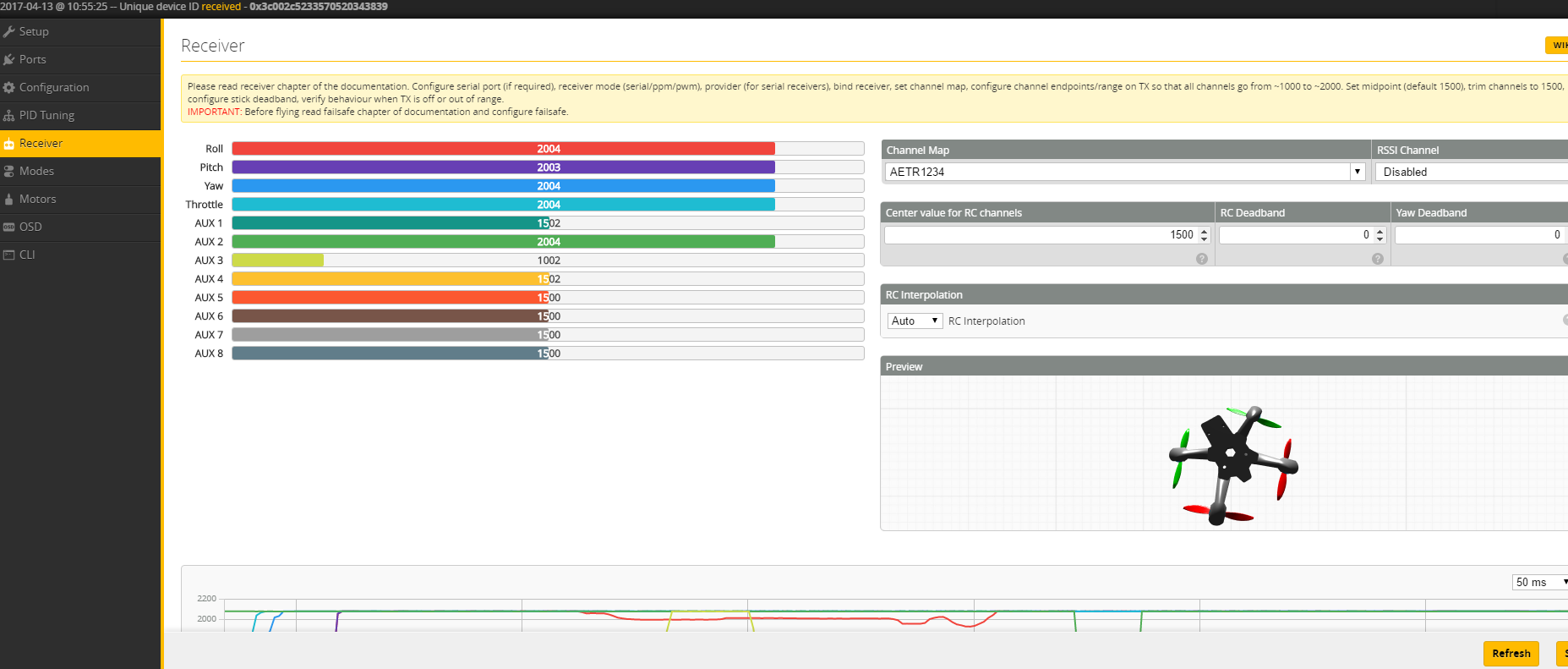
Task: Click the Refresh button
Action: click(x=1511, y=653)
